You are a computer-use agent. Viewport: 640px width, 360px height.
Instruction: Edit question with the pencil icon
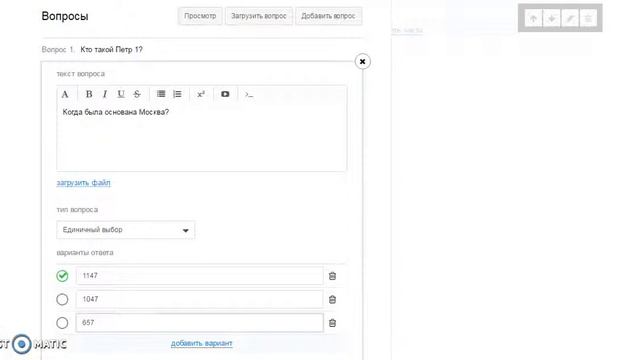pos(570,18)
